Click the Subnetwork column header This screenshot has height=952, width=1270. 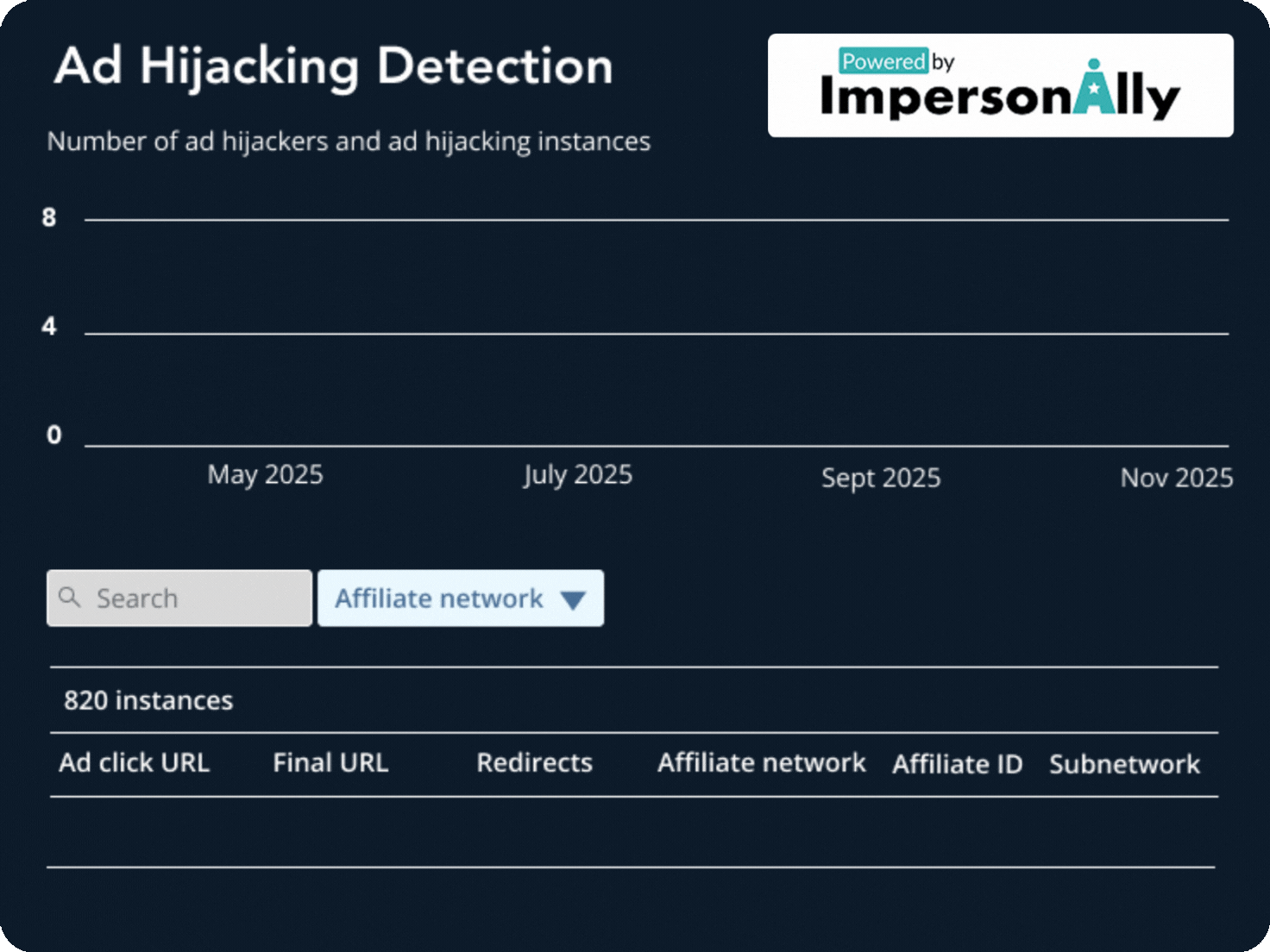pyautogui.click(x=1124, y=764)
